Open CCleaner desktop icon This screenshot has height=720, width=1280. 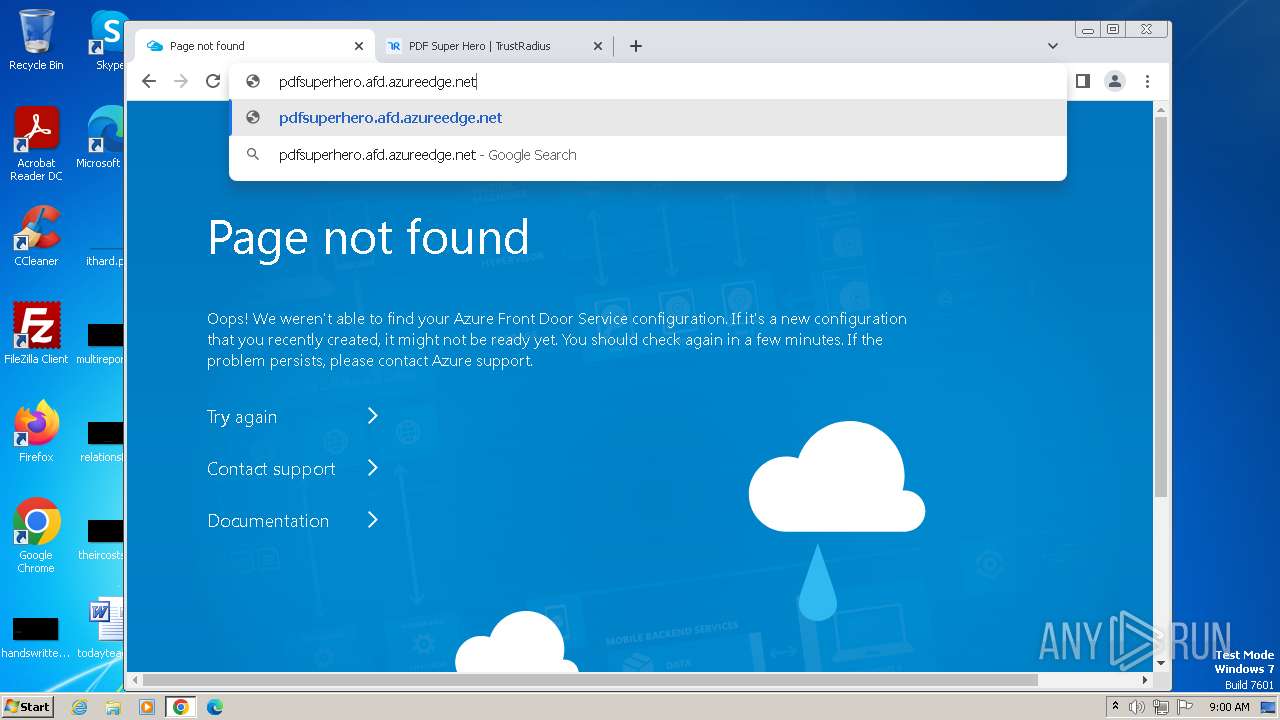tap(36, 236)
